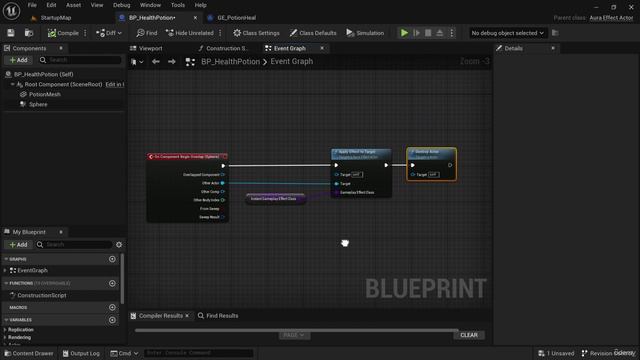Open My Blueprint settings gear
The height and width of the screenshot is (360, 640).
click(x=119, y=244)
